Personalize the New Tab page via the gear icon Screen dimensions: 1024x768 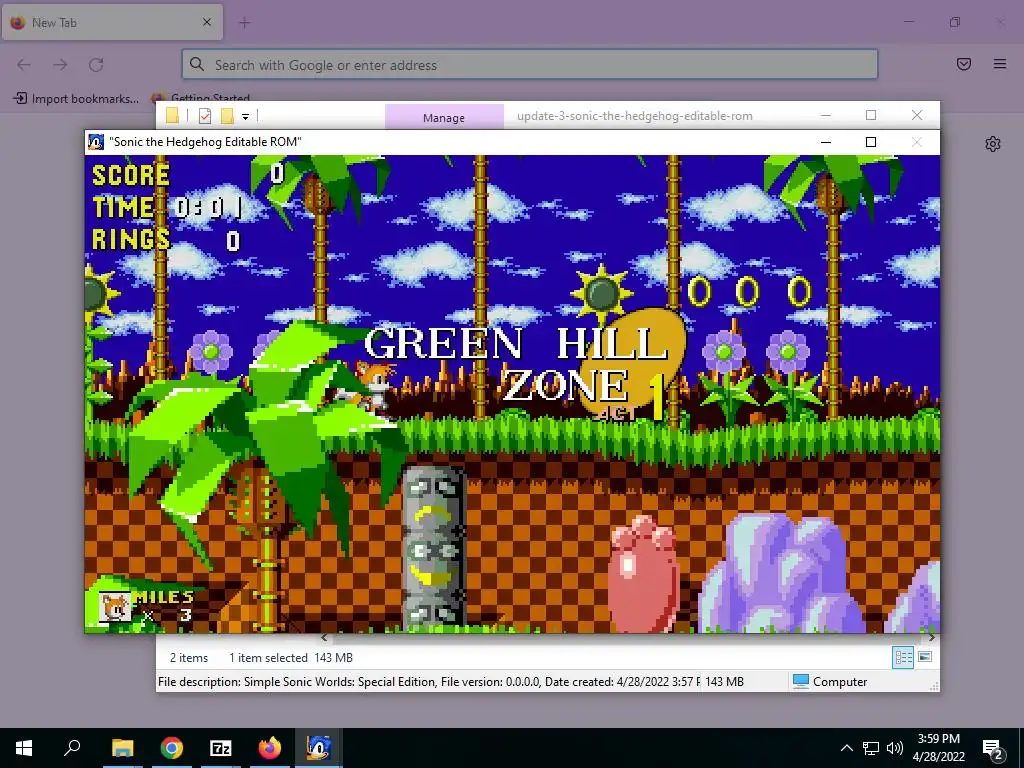pyautogui.click(x=993, y=144)
